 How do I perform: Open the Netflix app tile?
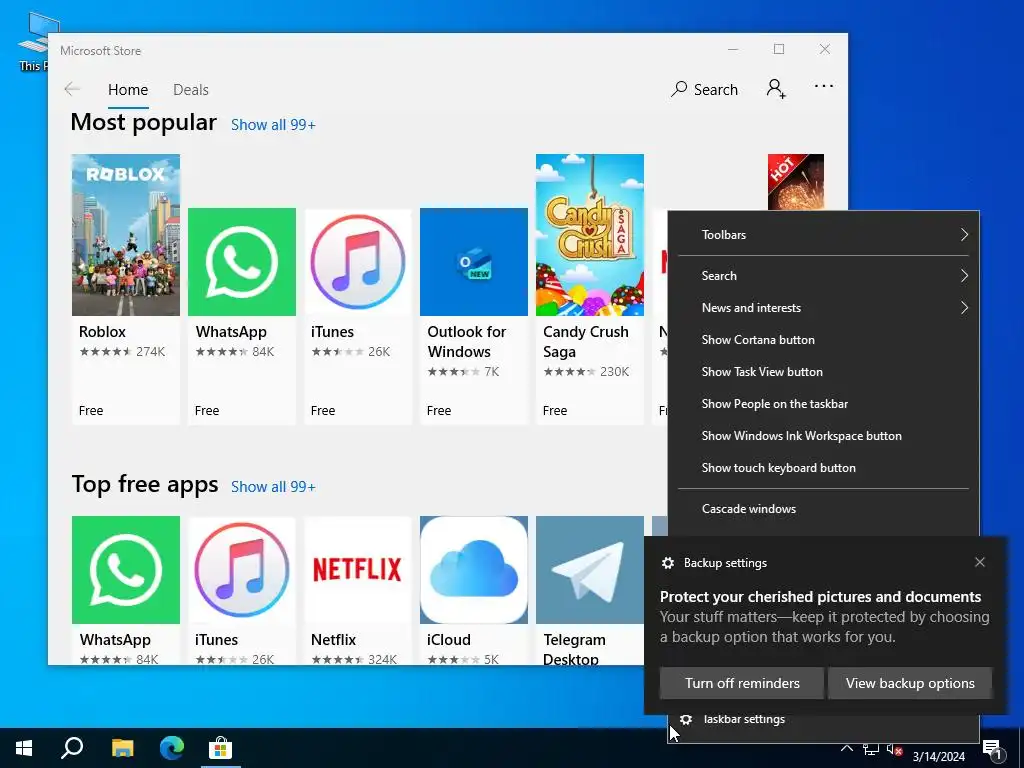pyautogui.click(x=358, y=590)
